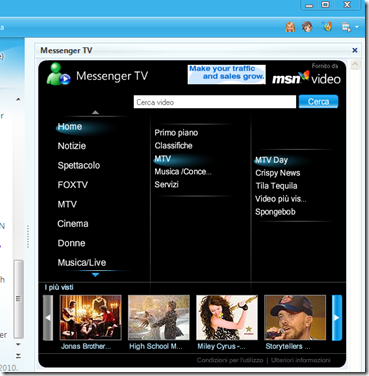369x376 pixels.
Task: Open Video più vis... item
Action: tap(281, 199)
